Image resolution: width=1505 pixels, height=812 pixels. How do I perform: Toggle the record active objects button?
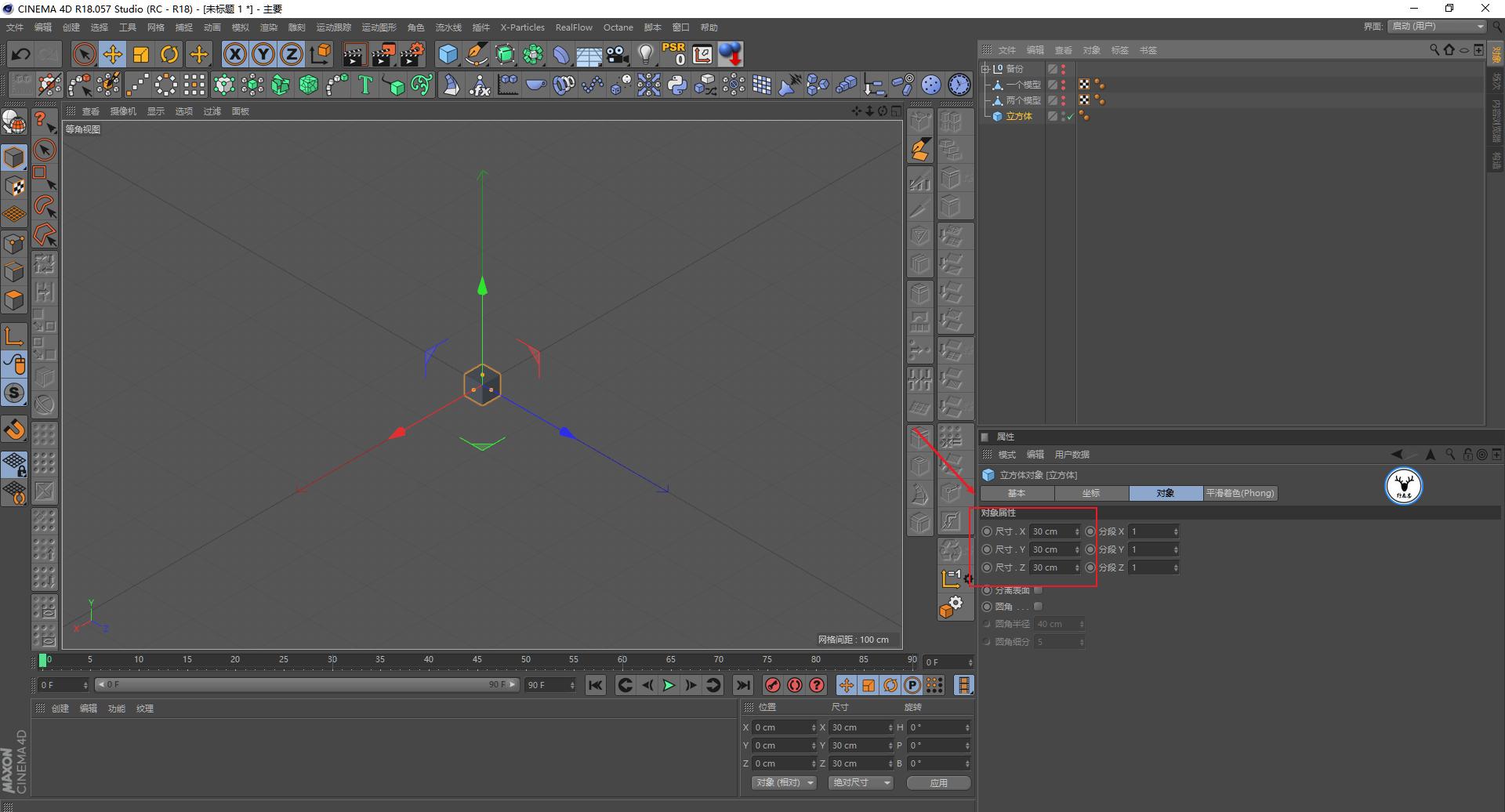pos(773,686)
